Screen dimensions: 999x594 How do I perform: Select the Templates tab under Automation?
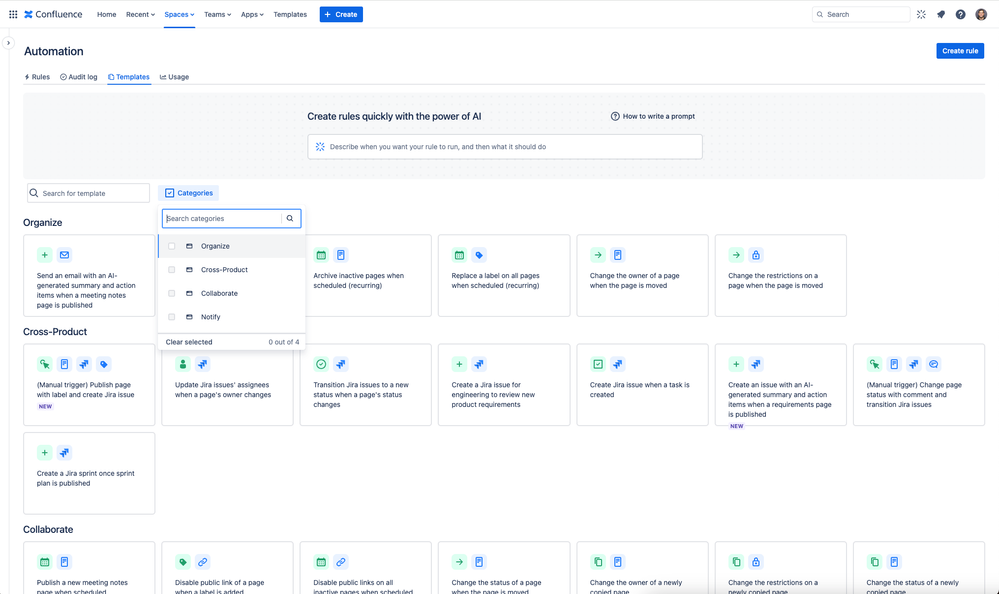click(x=129, y=77)
